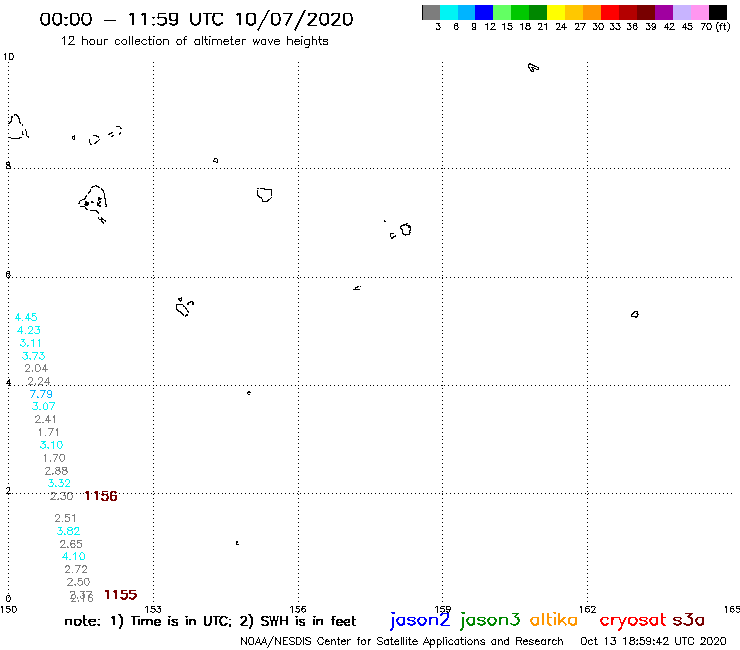This screenshot has height=650, width=740.
Task: Select the altika satellite legend label
Action: (x=554, y=620)
